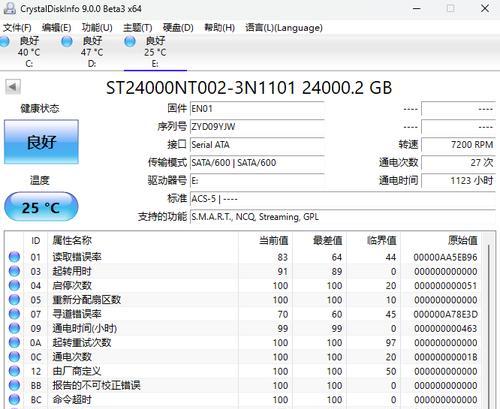Click the status orb beside drive E:

130,42
